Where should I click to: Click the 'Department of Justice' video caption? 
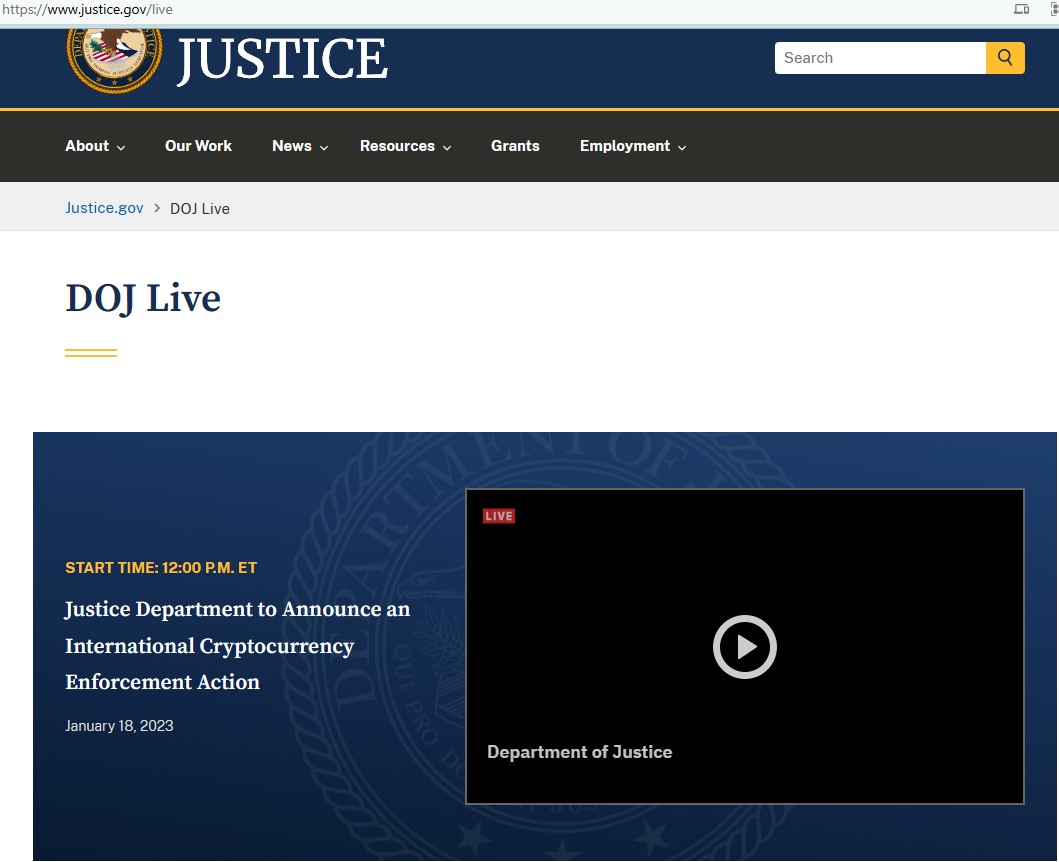point(579,752)
